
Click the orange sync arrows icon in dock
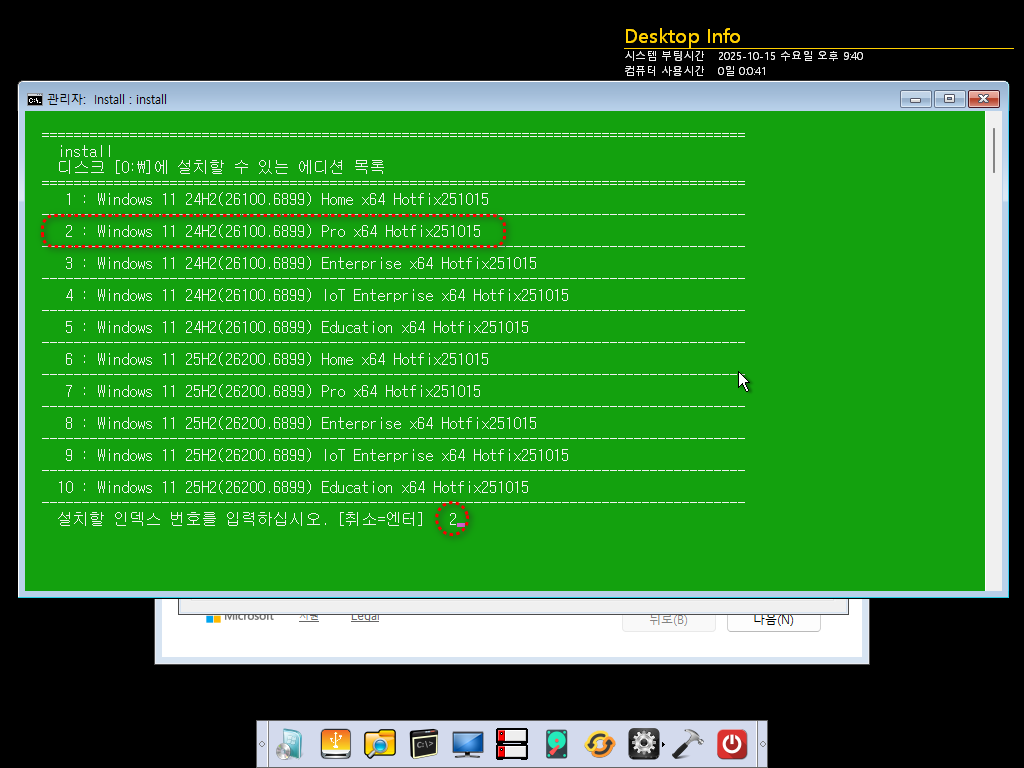600,744
